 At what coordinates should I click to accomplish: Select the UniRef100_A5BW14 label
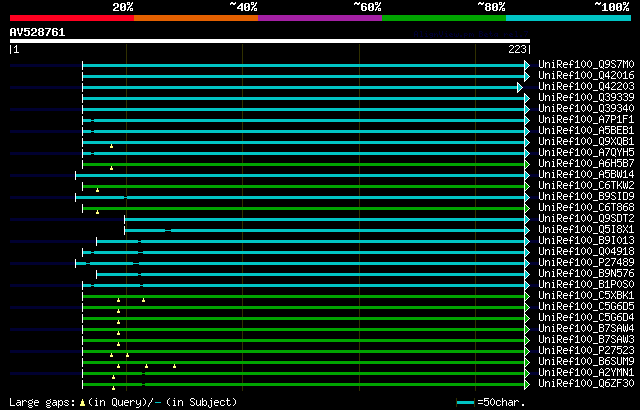coord(586,175)
